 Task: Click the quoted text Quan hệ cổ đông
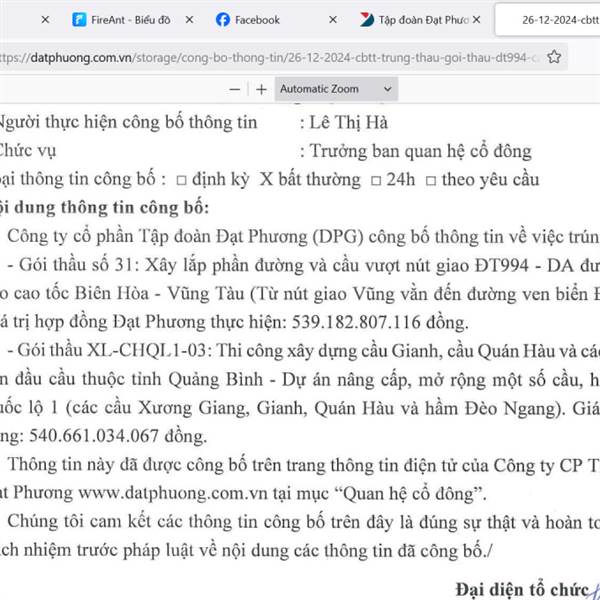409,494
